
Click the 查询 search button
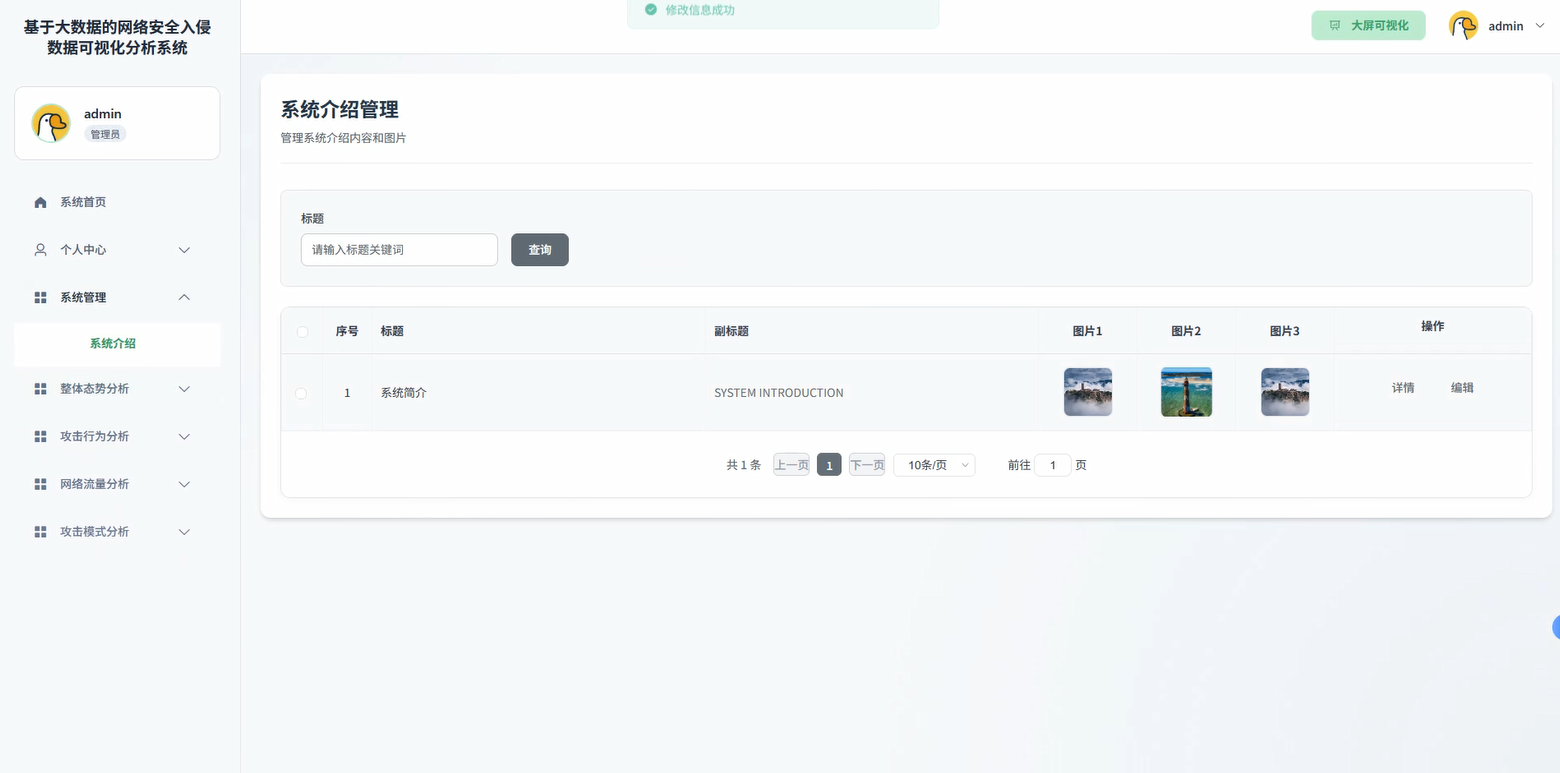click(540, 250)
